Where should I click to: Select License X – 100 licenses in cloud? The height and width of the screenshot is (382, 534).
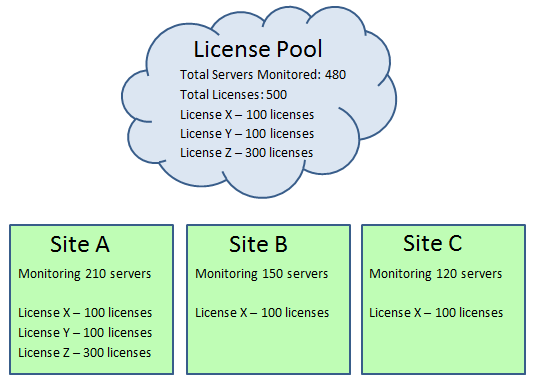[x=247, y=115]
